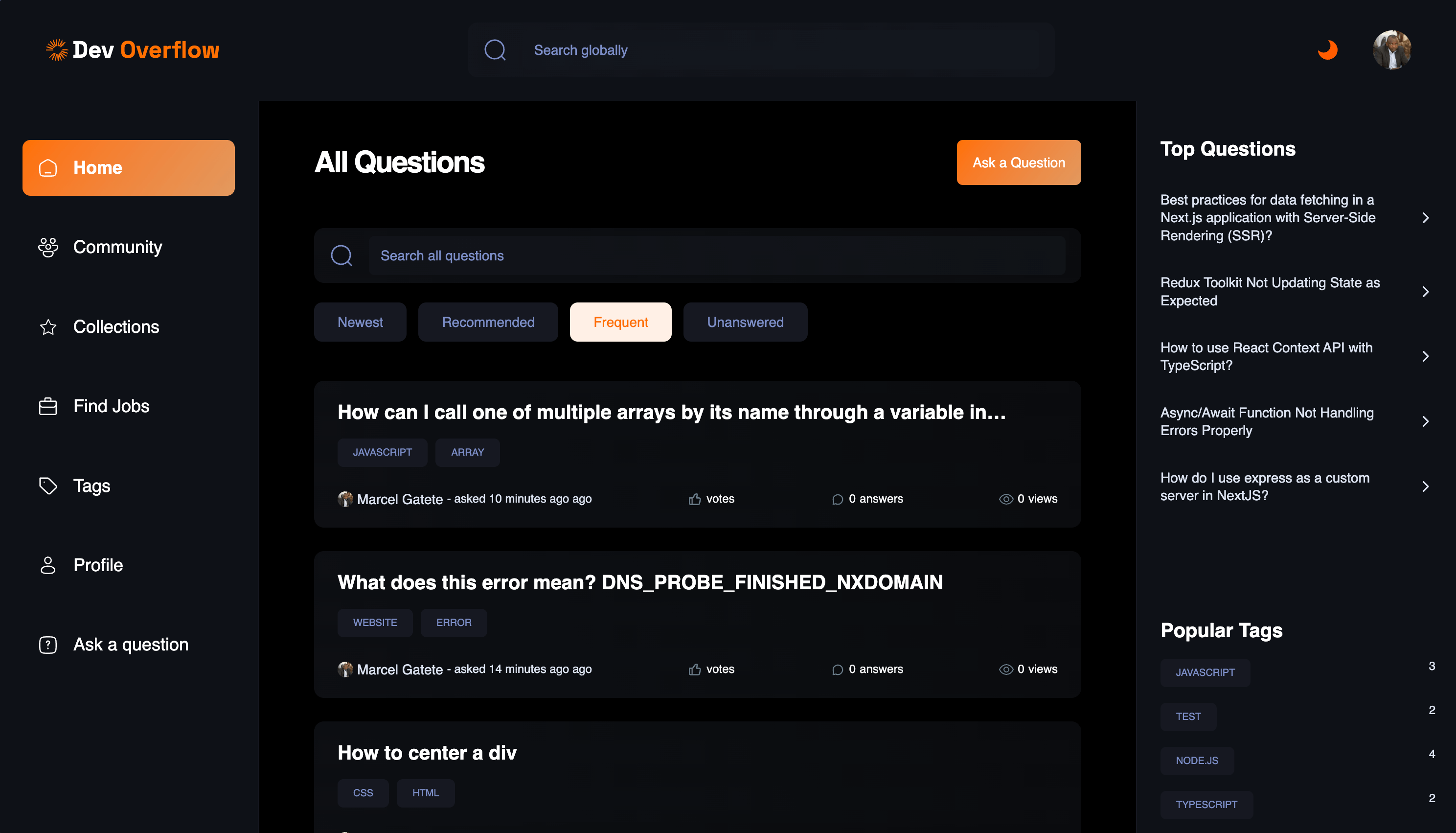Toggle the dark mode moon icon
Image resolution: width=1456 pixels, height=833 pixels.
[1327, 50]
